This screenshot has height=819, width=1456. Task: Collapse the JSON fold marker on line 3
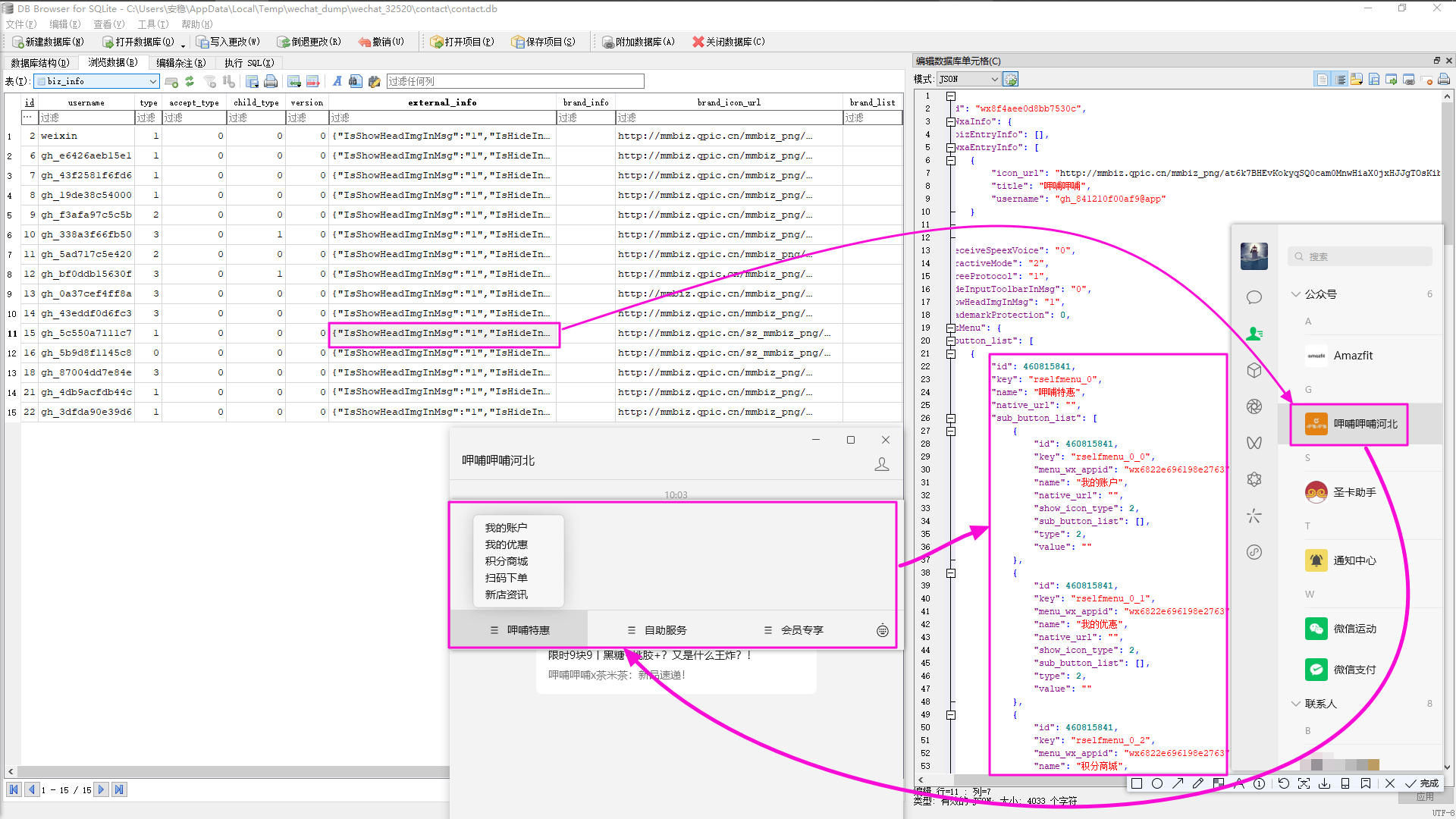950,121
